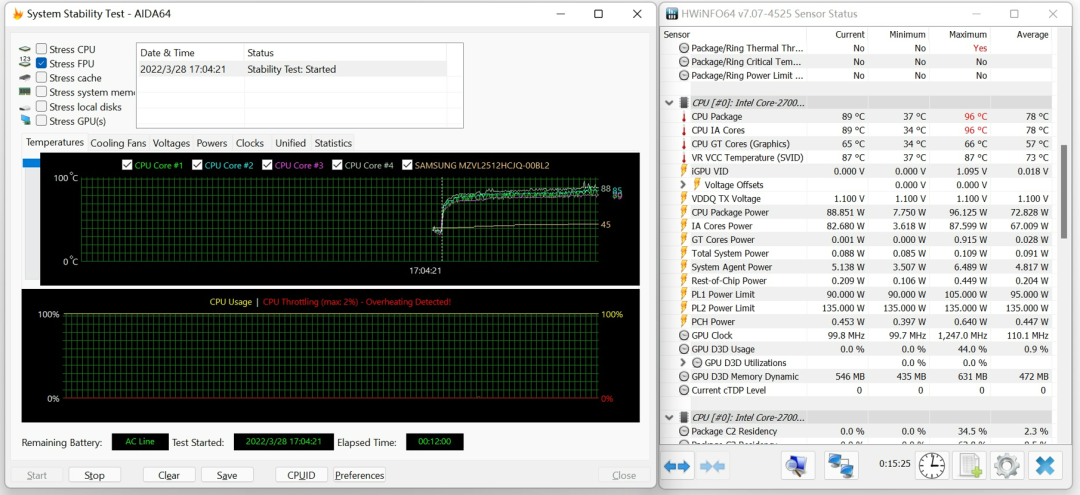Click the log file plus icon
1080x495 pixels.
point(968,466)
